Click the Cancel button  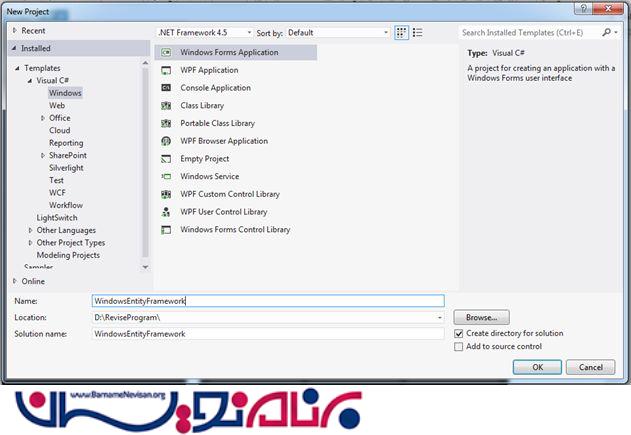click(591, 367)
